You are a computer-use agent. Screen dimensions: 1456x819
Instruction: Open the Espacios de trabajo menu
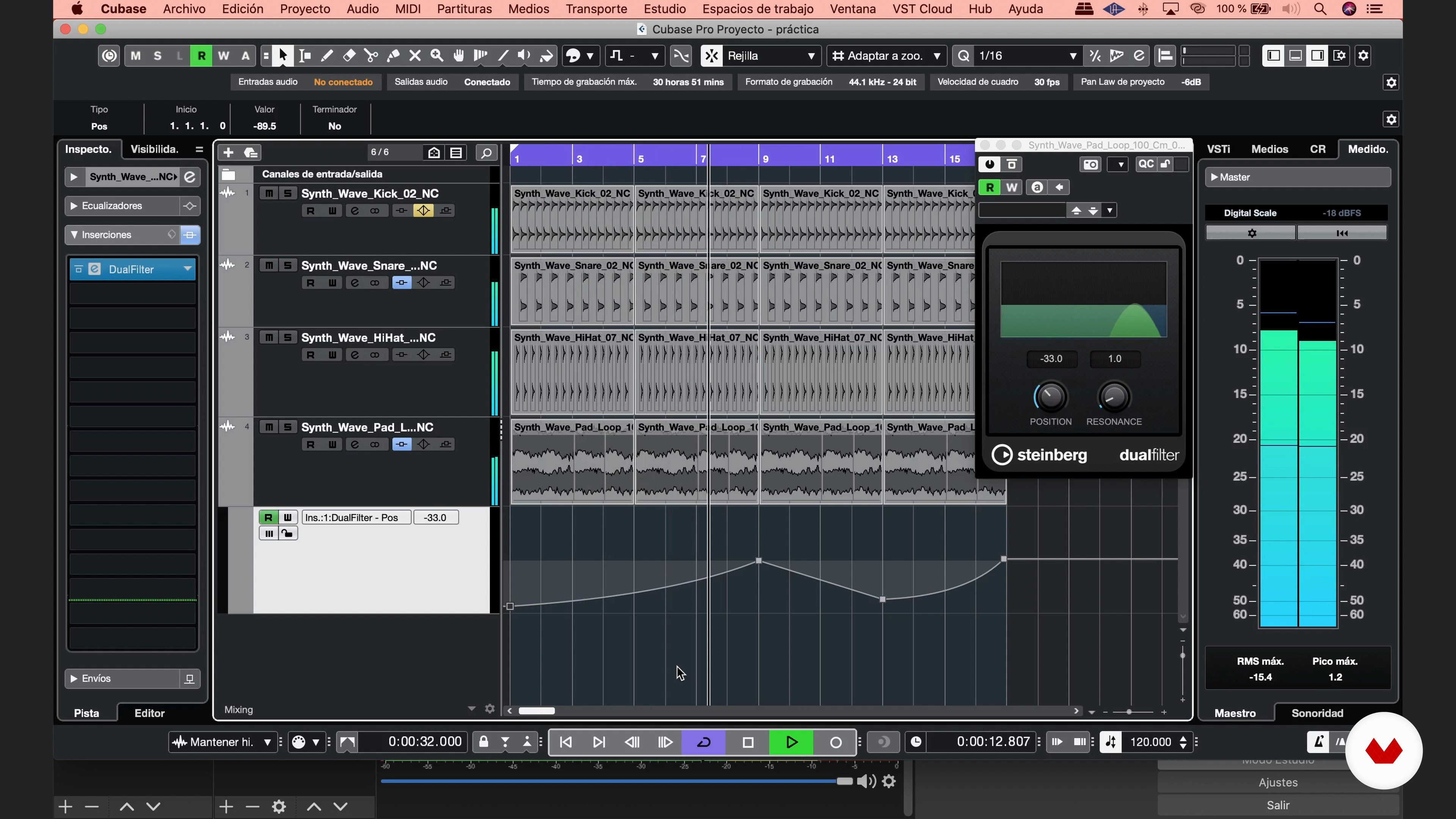(758, 9)
